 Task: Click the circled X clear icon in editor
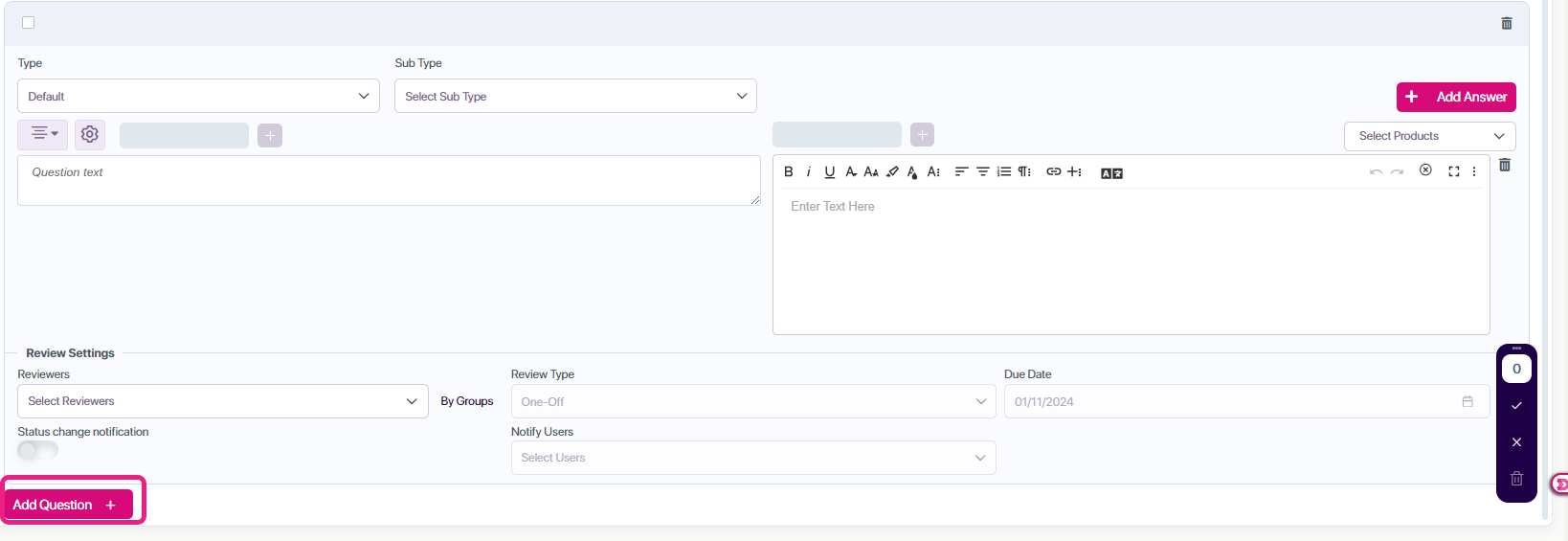[x=1425, y=170]
